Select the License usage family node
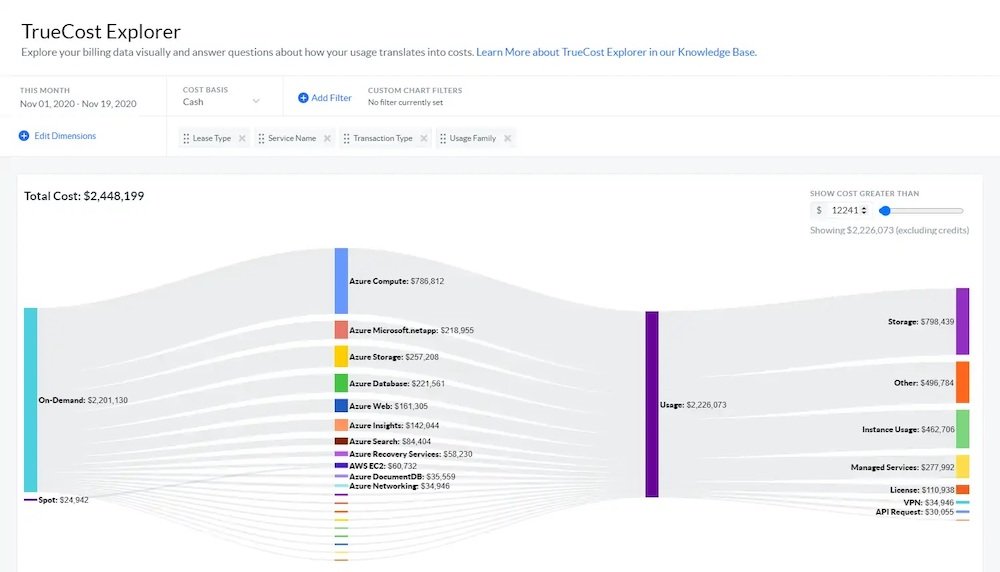This screenshot has width=1000, height=572. [962, 490]
